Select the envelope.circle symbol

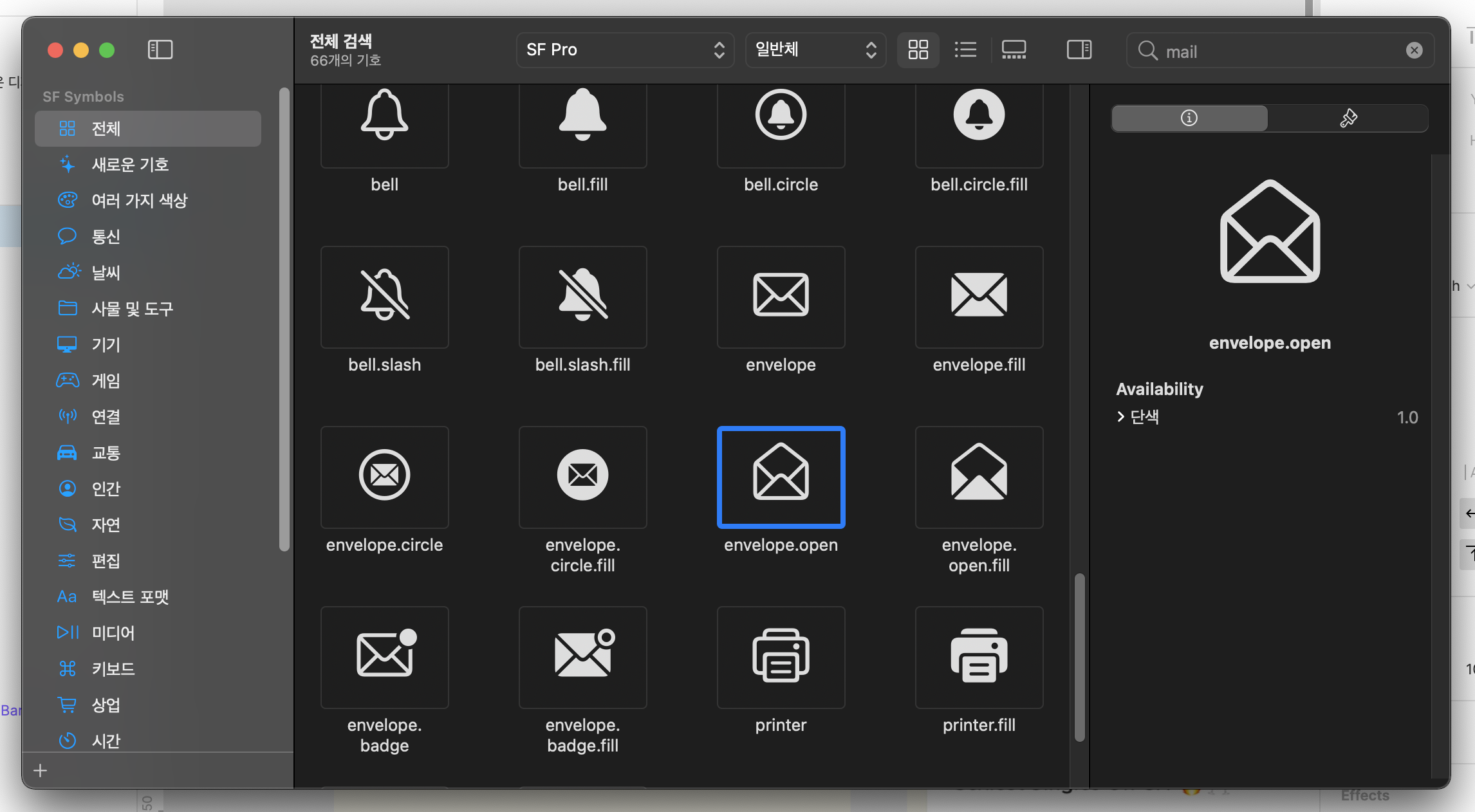click(384, 477)
